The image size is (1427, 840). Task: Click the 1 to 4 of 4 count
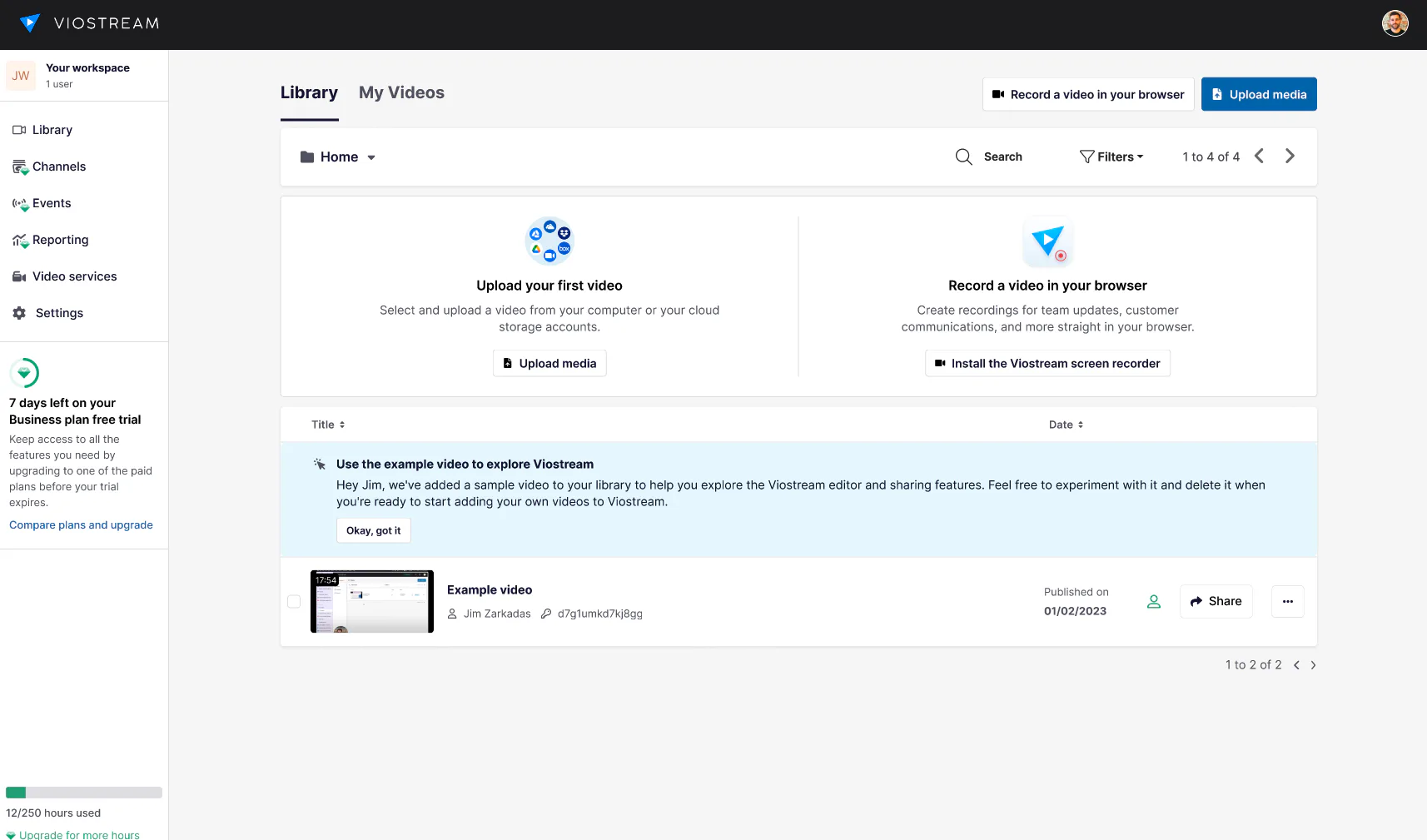point(1211,157)
